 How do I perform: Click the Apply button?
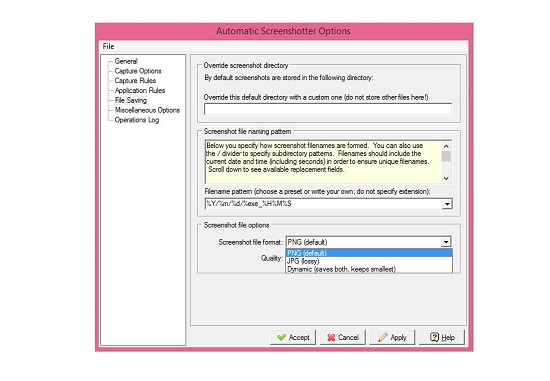click(392, 337)
